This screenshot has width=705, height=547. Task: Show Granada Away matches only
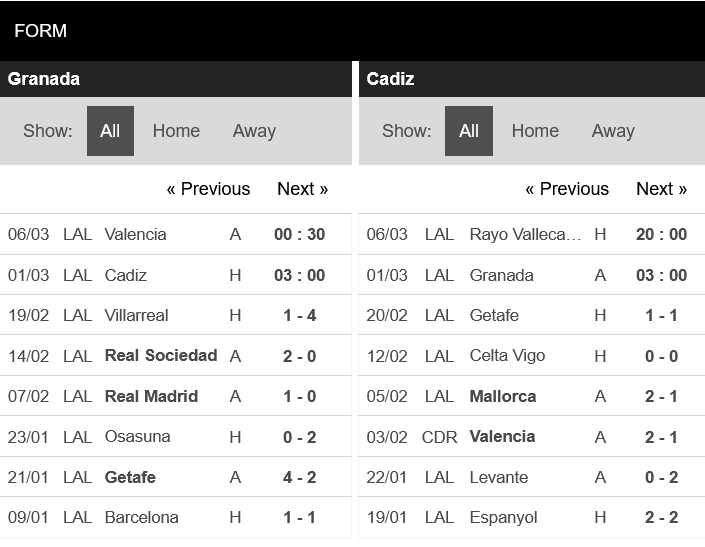point(254,131)
